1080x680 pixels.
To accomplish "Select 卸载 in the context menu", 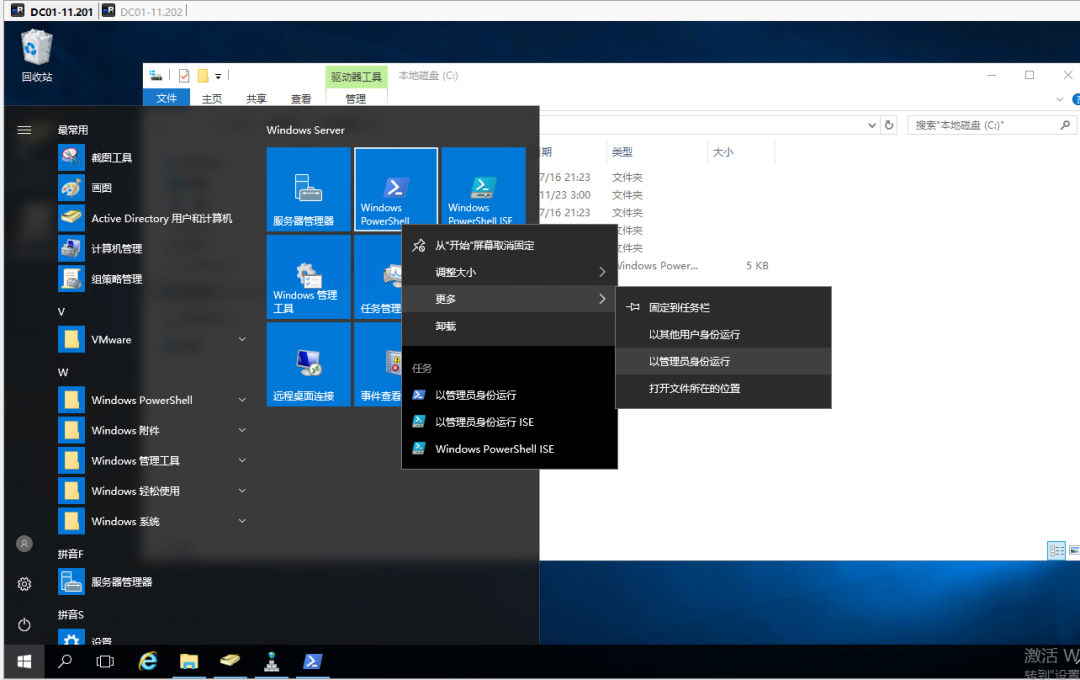I will [509, 326].
